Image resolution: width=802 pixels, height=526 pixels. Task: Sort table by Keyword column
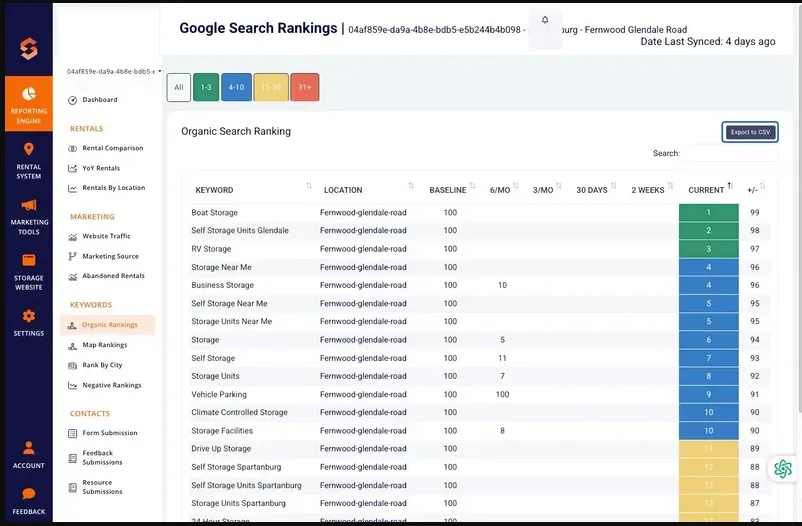[x=309, y=186]
